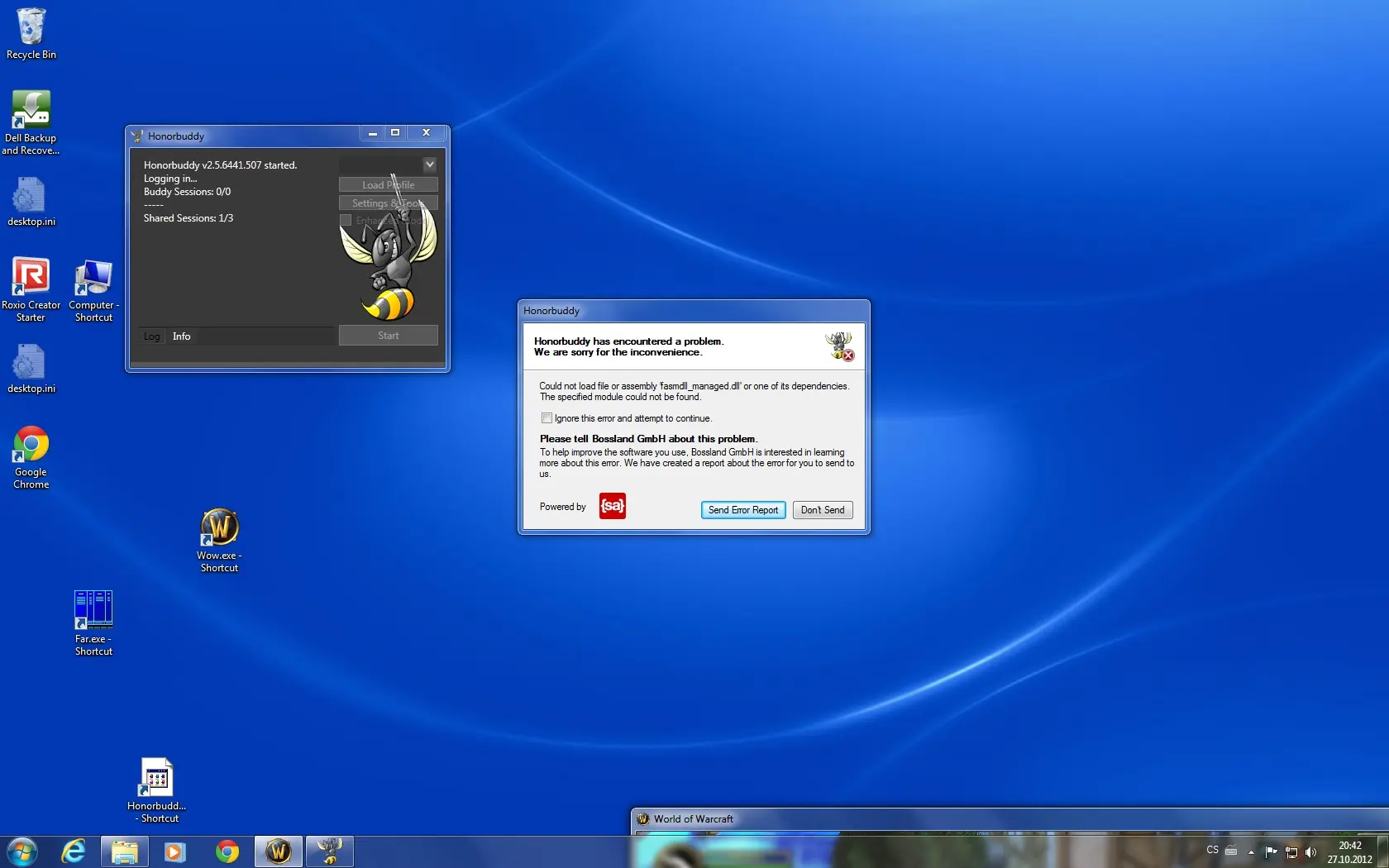The height and width of the screenshot is (868, 1389).
Task: Open the volume speaker tray icon
Action: coord(1310,852)
